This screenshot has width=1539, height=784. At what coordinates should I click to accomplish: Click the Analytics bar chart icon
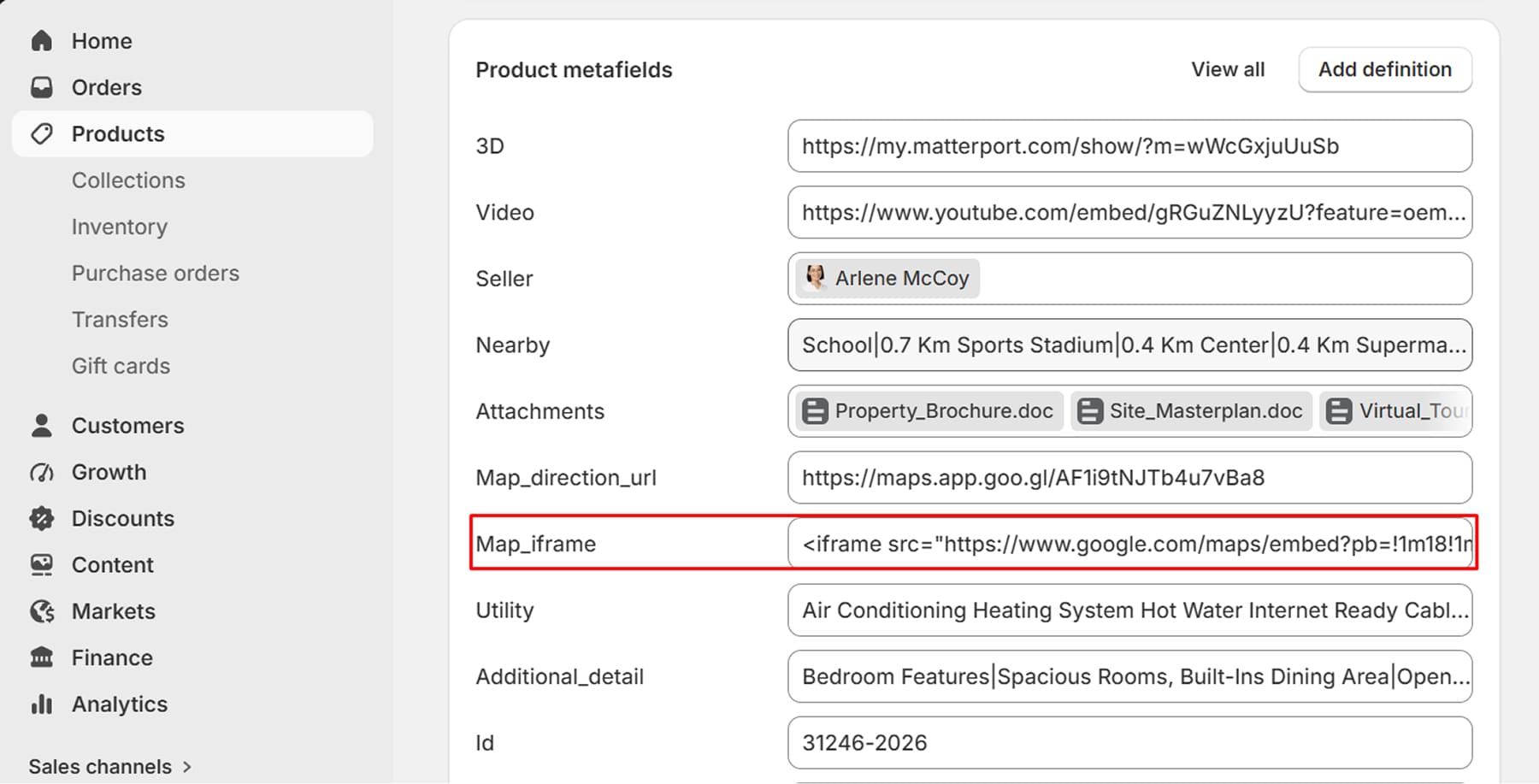(41, 704)
